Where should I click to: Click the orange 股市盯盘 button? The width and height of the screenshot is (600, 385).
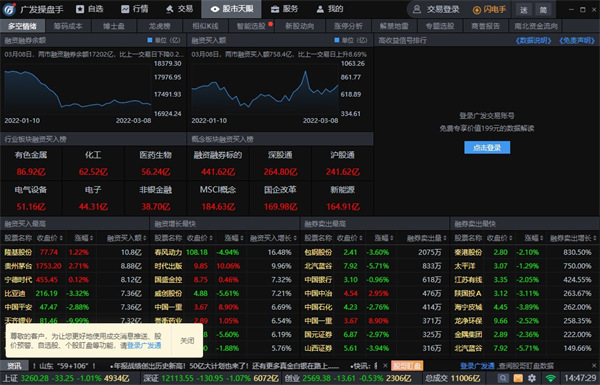pyautogui.click(x=407, y=365)
